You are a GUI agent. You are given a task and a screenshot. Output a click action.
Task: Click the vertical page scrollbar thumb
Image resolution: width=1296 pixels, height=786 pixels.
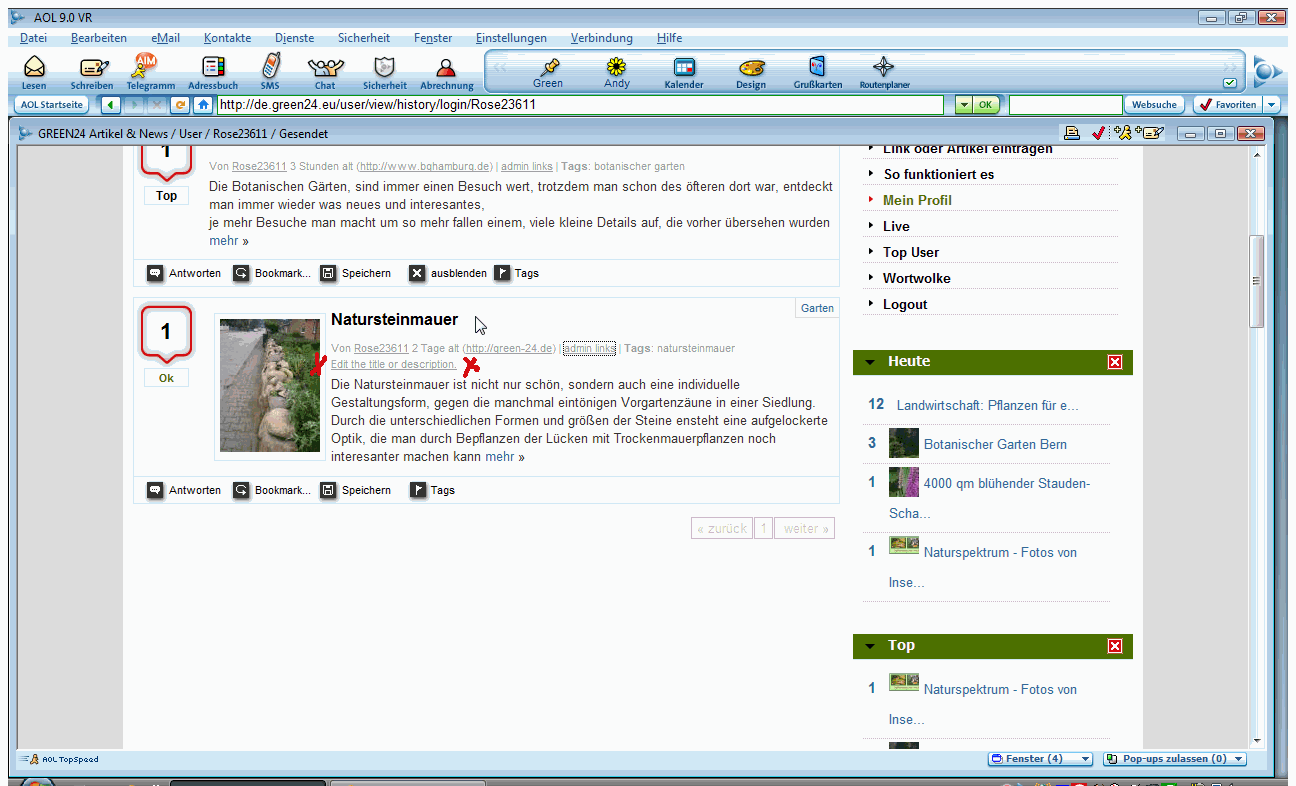[x=1257, y=280]
